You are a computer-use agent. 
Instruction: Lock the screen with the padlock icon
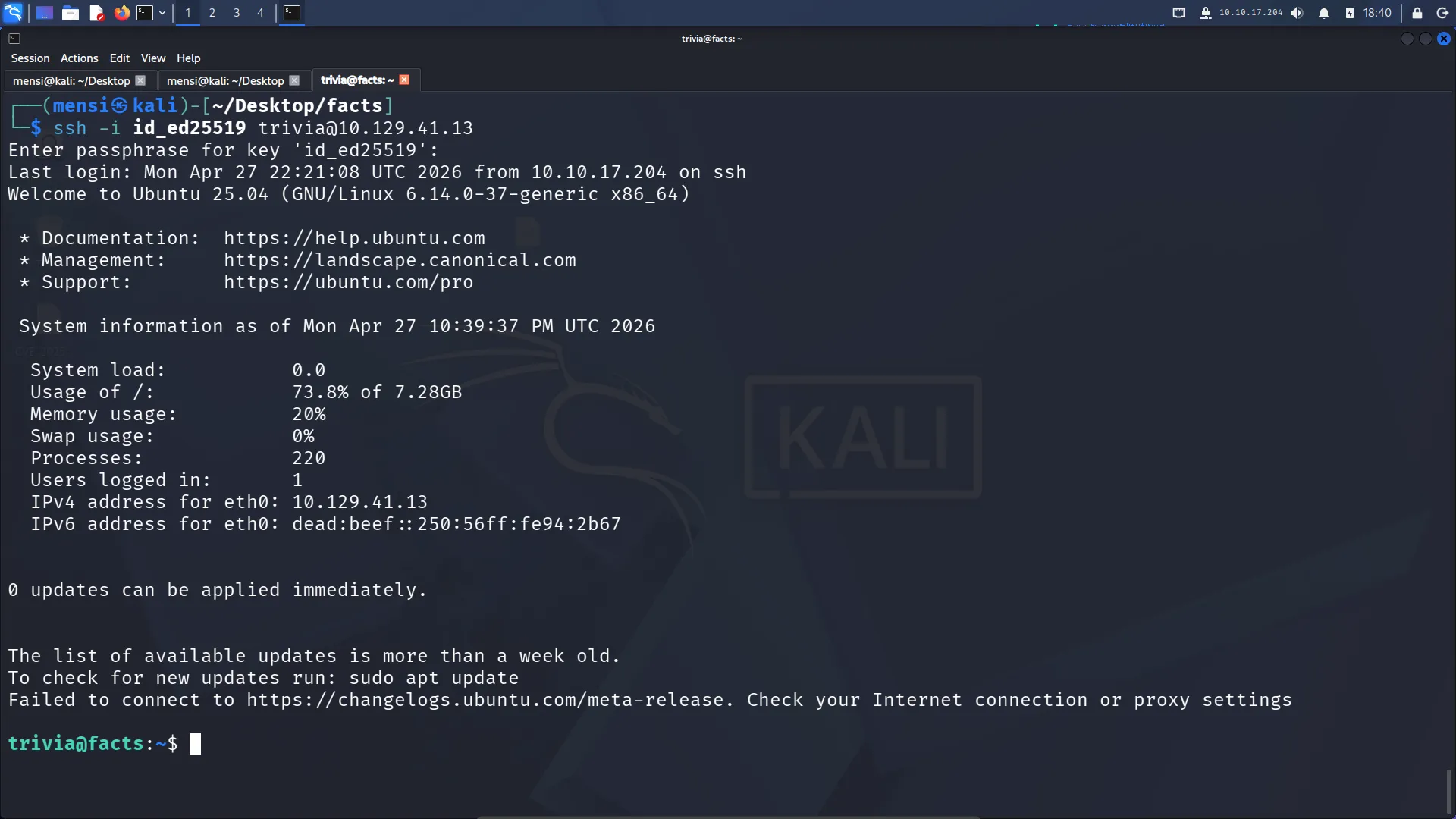pos(1417,13)
